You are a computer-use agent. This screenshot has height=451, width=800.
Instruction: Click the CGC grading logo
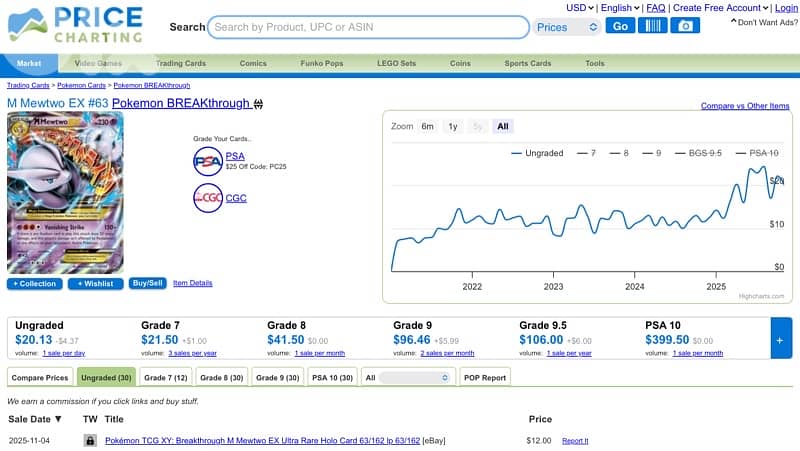(208, 198)
